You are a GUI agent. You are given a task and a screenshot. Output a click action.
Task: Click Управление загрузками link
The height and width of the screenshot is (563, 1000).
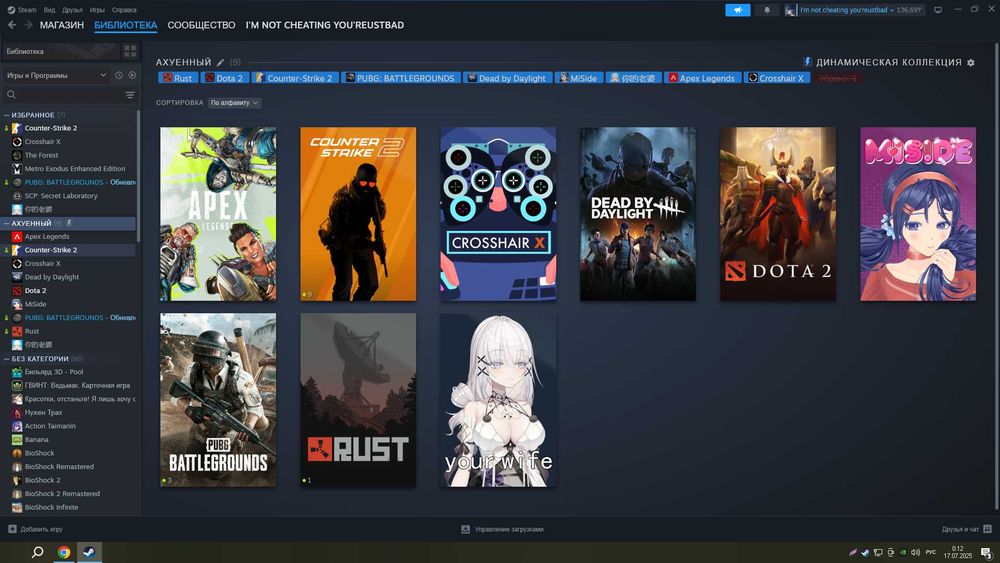click(509, 529)
